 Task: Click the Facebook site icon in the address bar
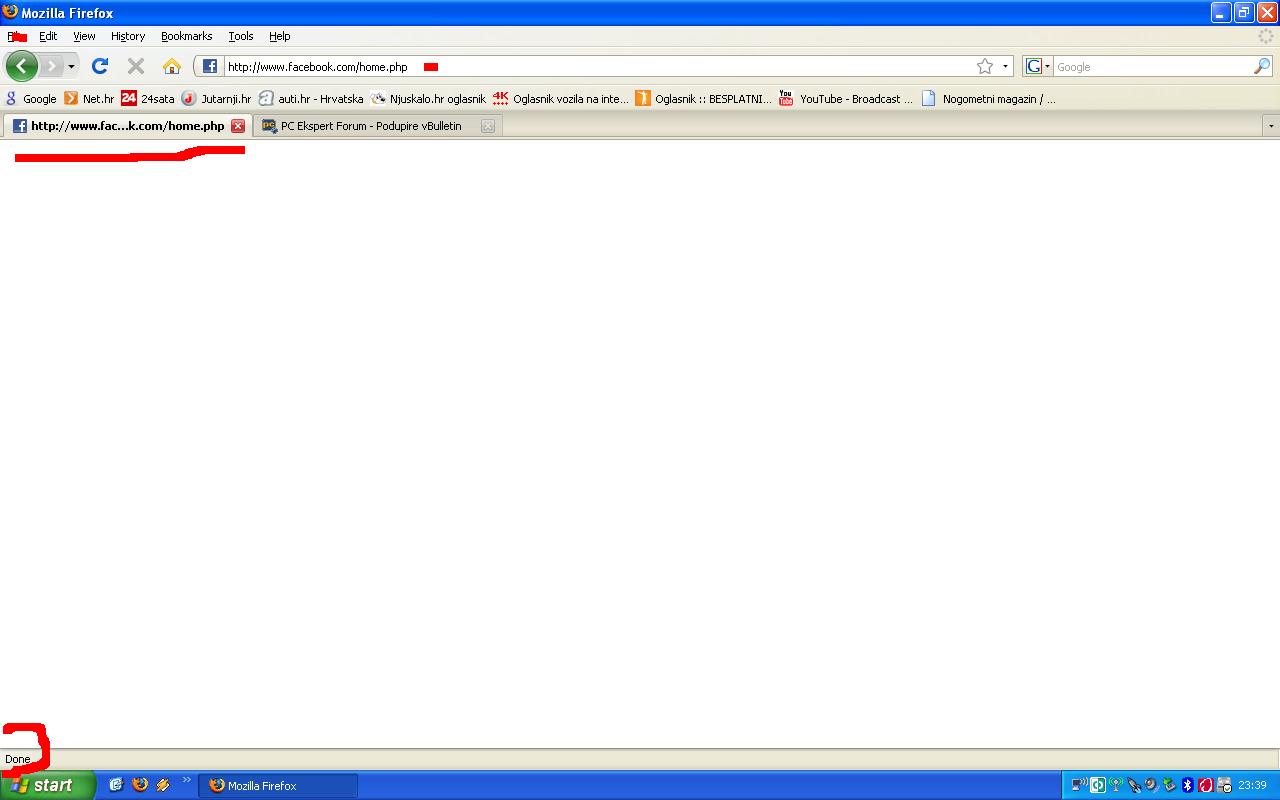[209, 66]
